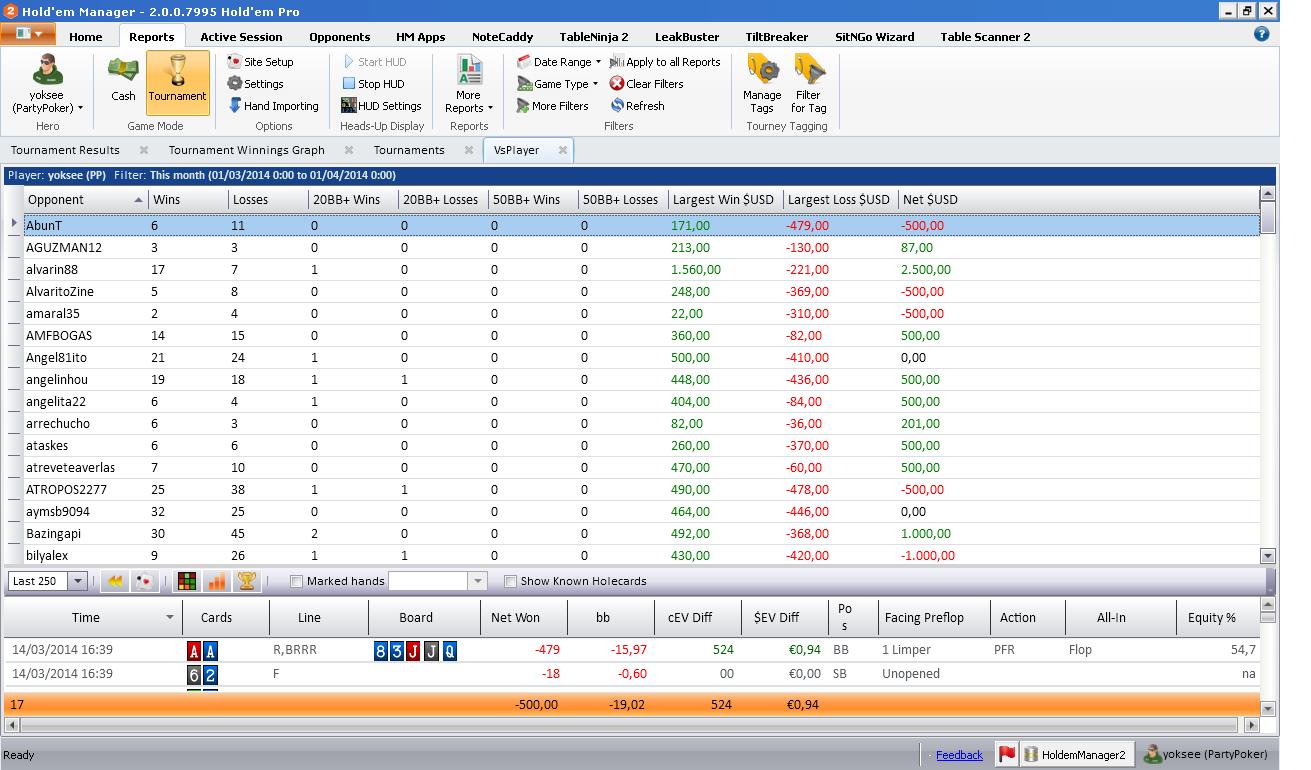Open the Last 250 hands dropdown
1311x770 pixels.
78,581
